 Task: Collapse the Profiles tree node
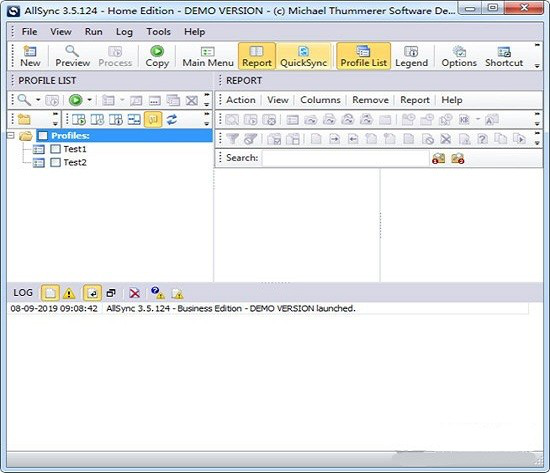click(11, 135)
